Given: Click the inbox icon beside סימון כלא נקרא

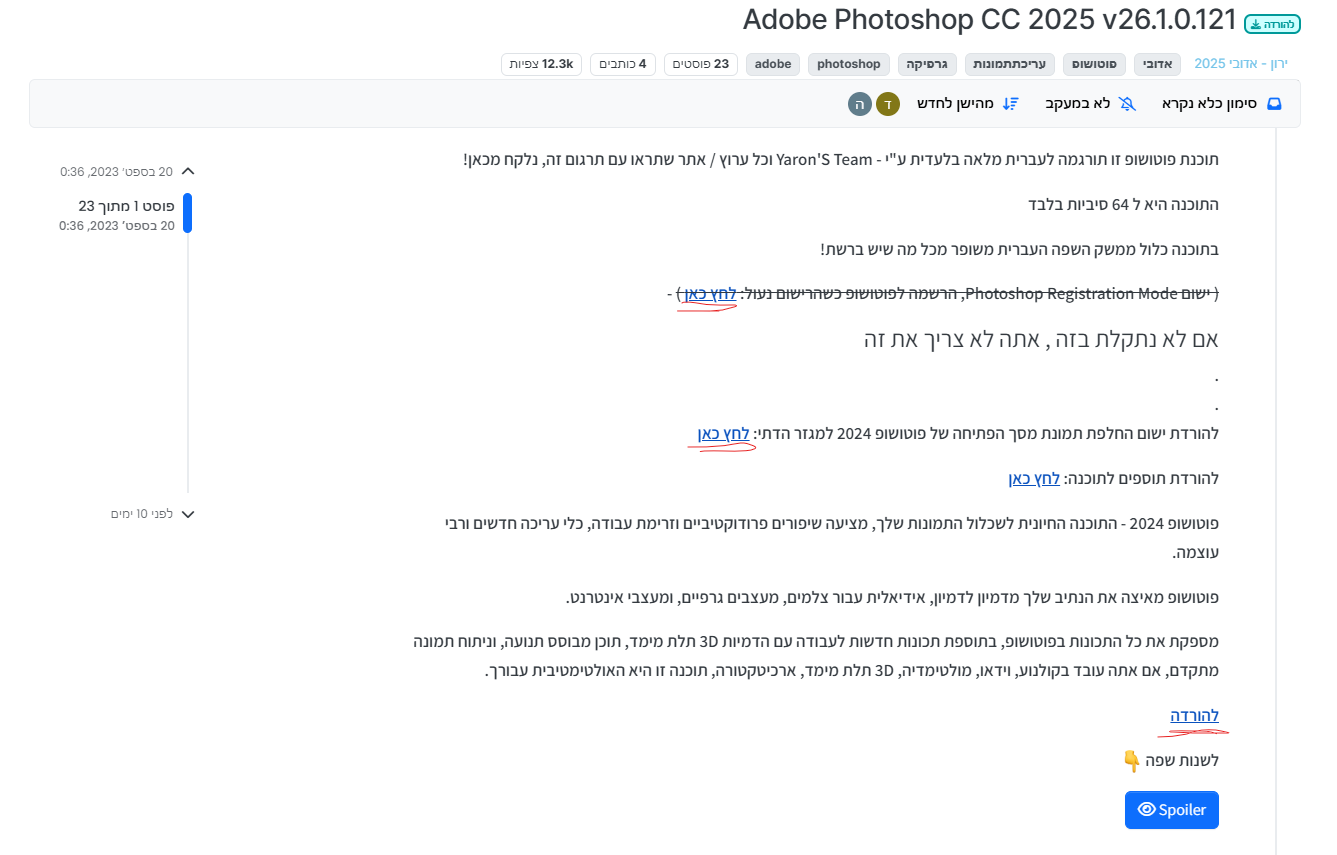Looking at the screenshot, I should [x=1274, y=103].
